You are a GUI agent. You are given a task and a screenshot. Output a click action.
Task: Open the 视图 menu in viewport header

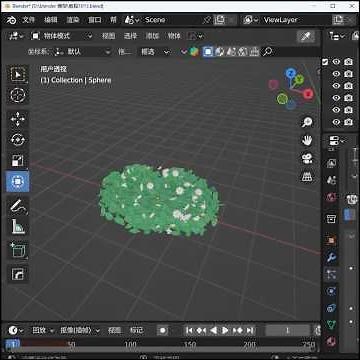pyautogui.click(x=108, y=36)
